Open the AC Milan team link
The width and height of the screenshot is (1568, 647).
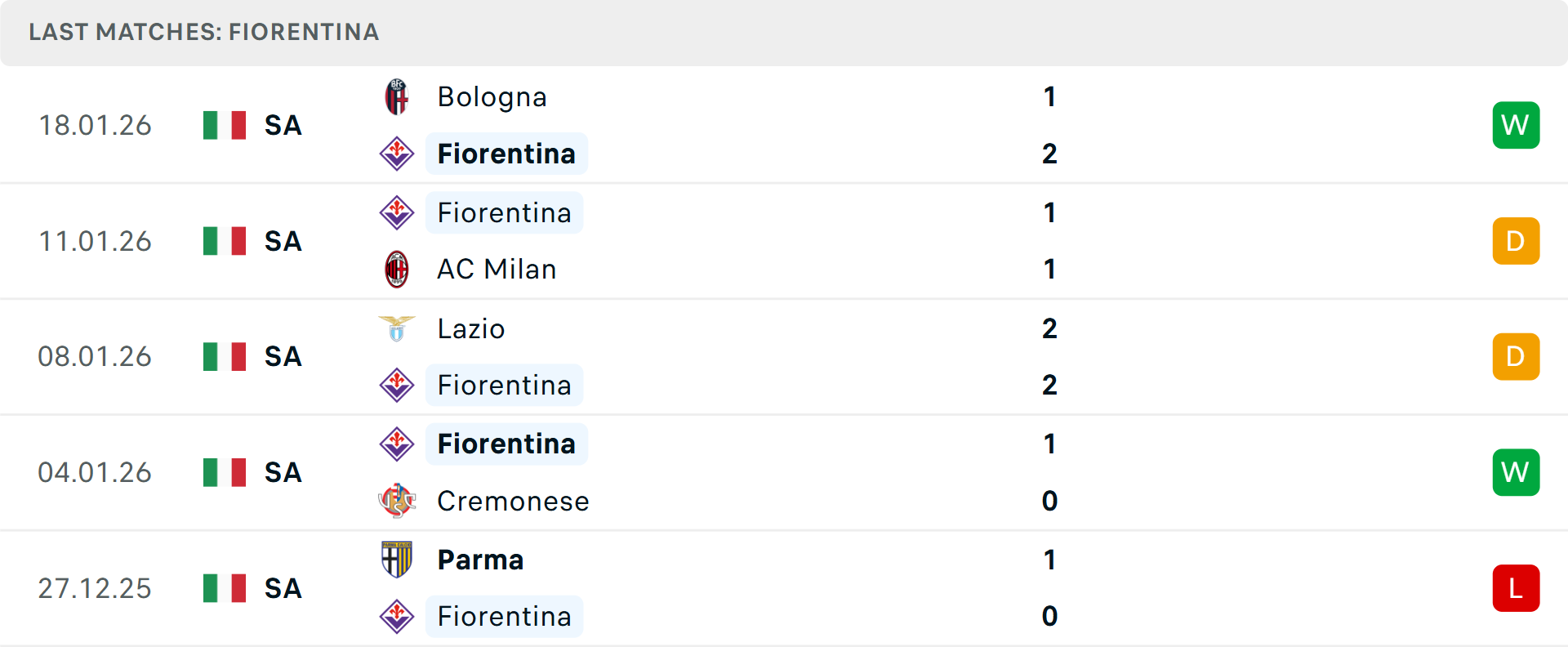click(497, 270)
